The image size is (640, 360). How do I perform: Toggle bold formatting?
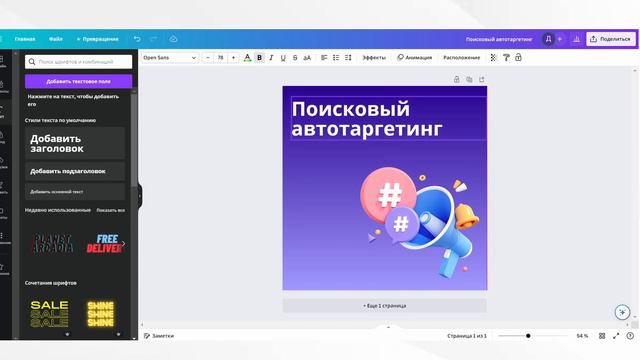click(259, 58)
